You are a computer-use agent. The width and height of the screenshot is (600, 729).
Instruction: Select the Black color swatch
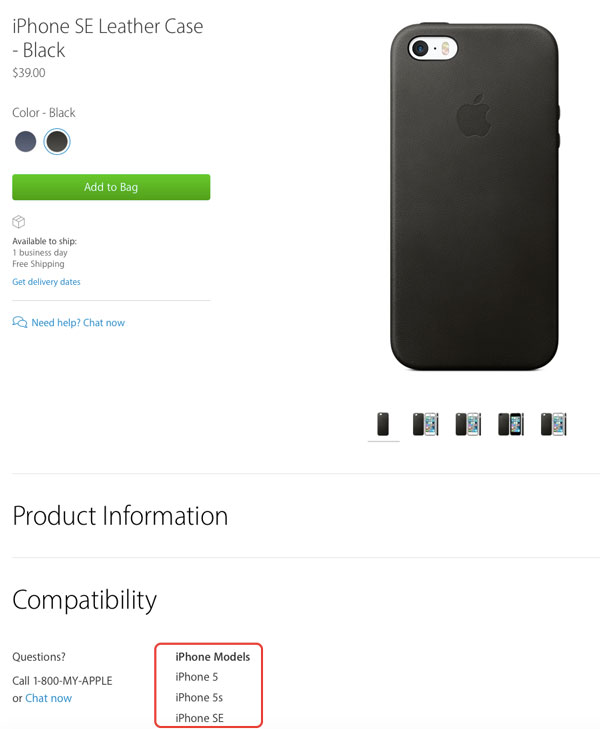pyautogui.click(x=58, y=142)
